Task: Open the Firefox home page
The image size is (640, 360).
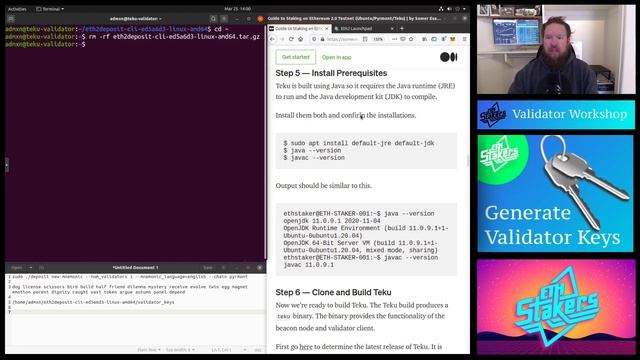Action: point(300,39)
